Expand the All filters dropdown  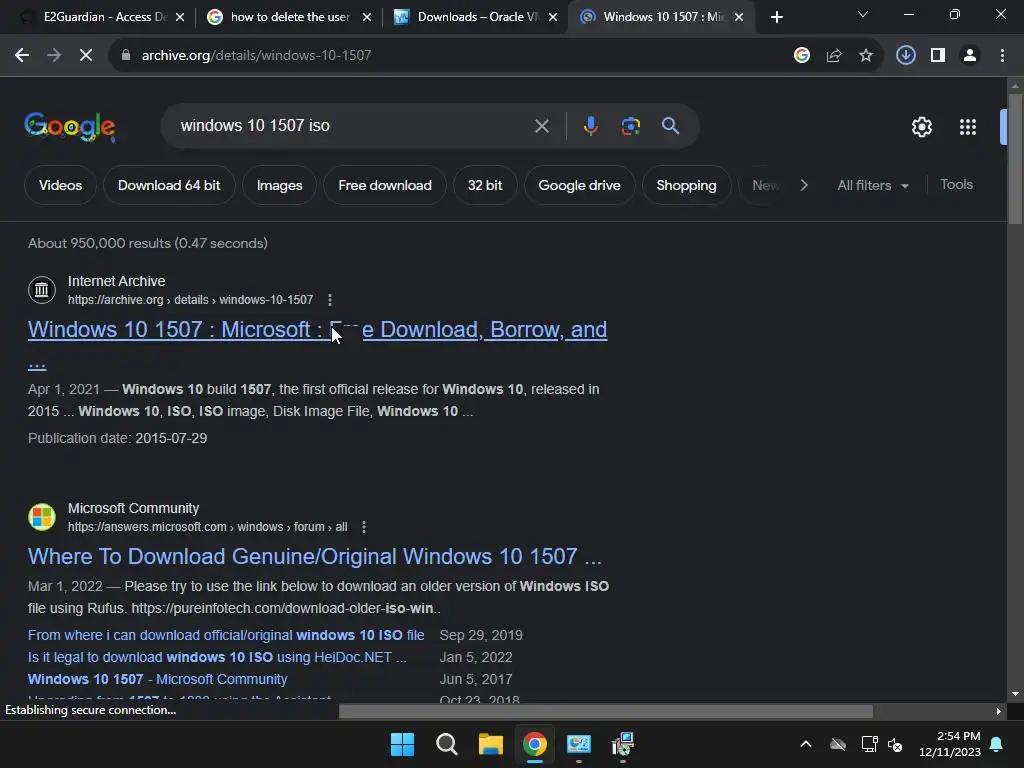tap(873, 185)
